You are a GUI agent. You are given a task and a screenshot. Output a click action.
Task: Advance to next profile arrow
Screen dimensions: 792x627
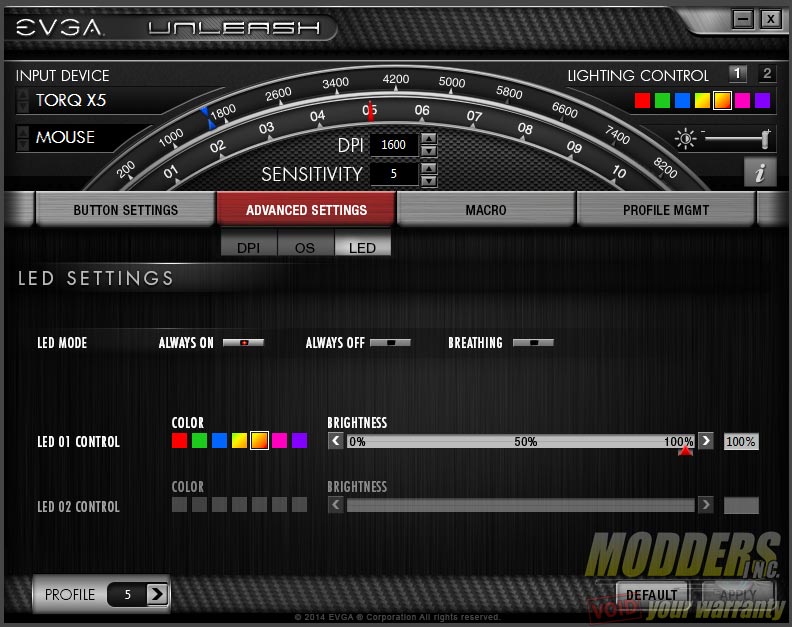tap(157, 594)
